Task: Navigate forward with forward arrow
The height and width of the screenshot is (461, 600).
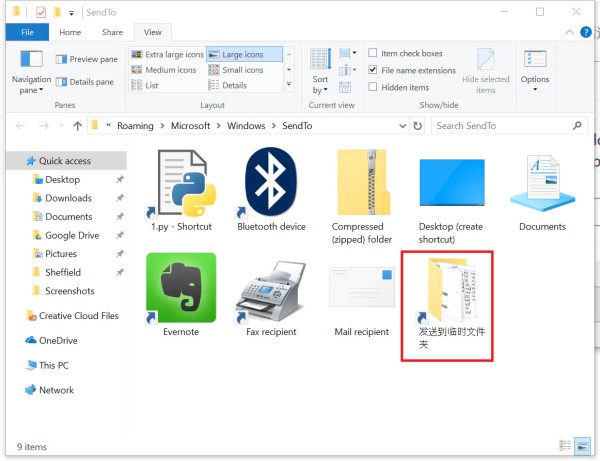Action: pyautogui.click(x=44, y=126)
